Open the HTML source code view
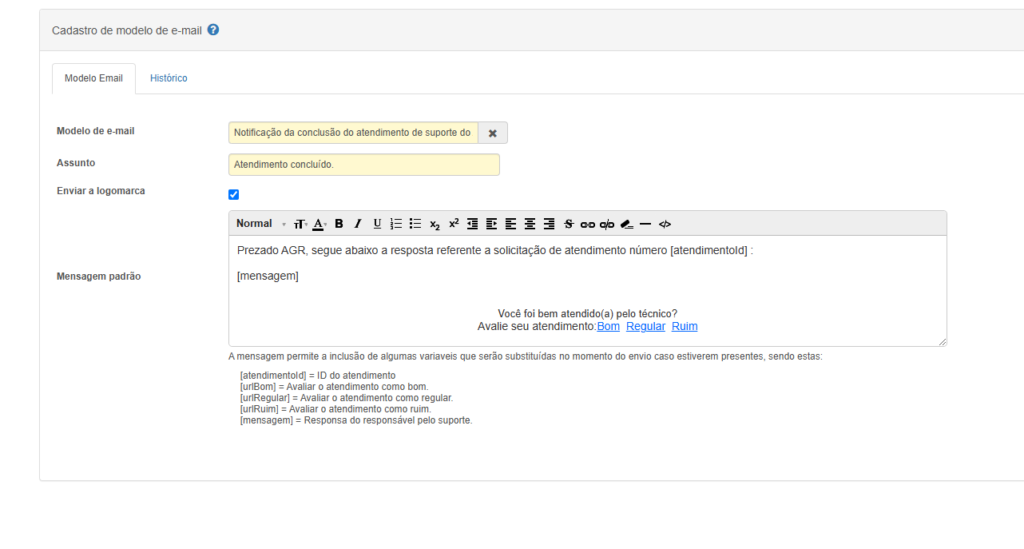This screenshot has width=1024, height=549. pos(665,224)
